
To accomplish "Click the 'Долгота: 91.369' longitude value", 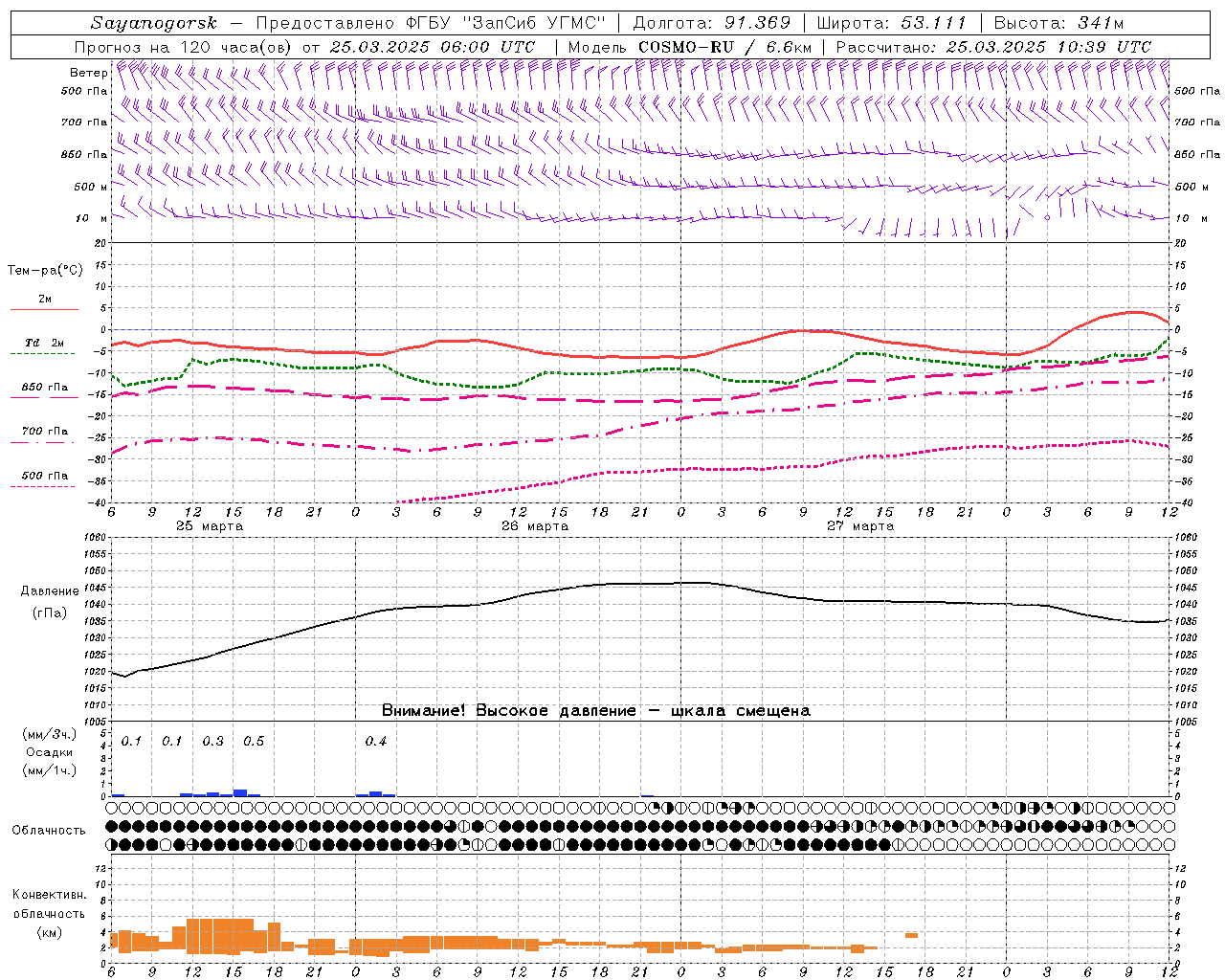I will [x=711, y=23].
